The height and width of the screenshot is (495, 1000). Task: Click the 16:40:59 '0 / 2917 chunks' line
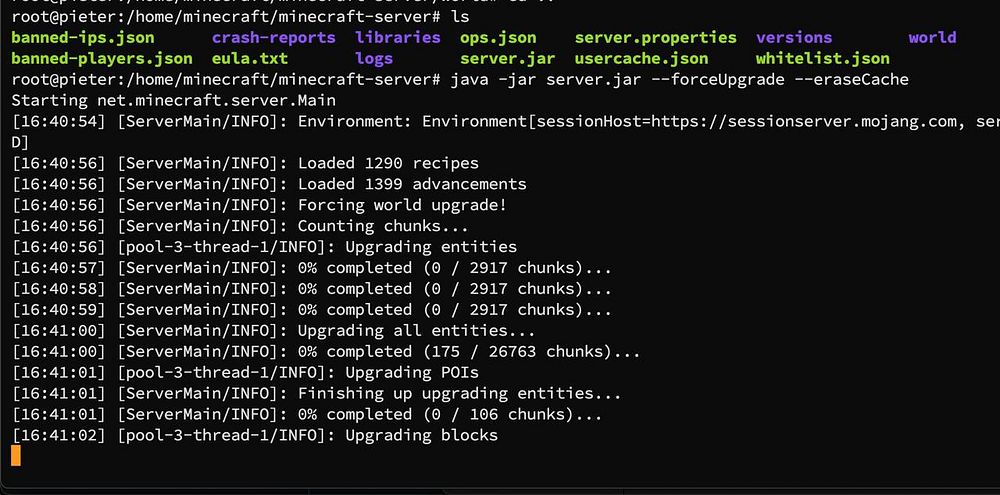pyautogui.click(x=312, y=310)
